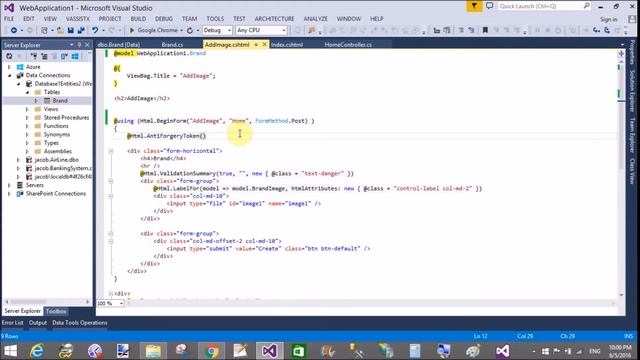
Task: Open the VIEW menu
Action: 50,19
